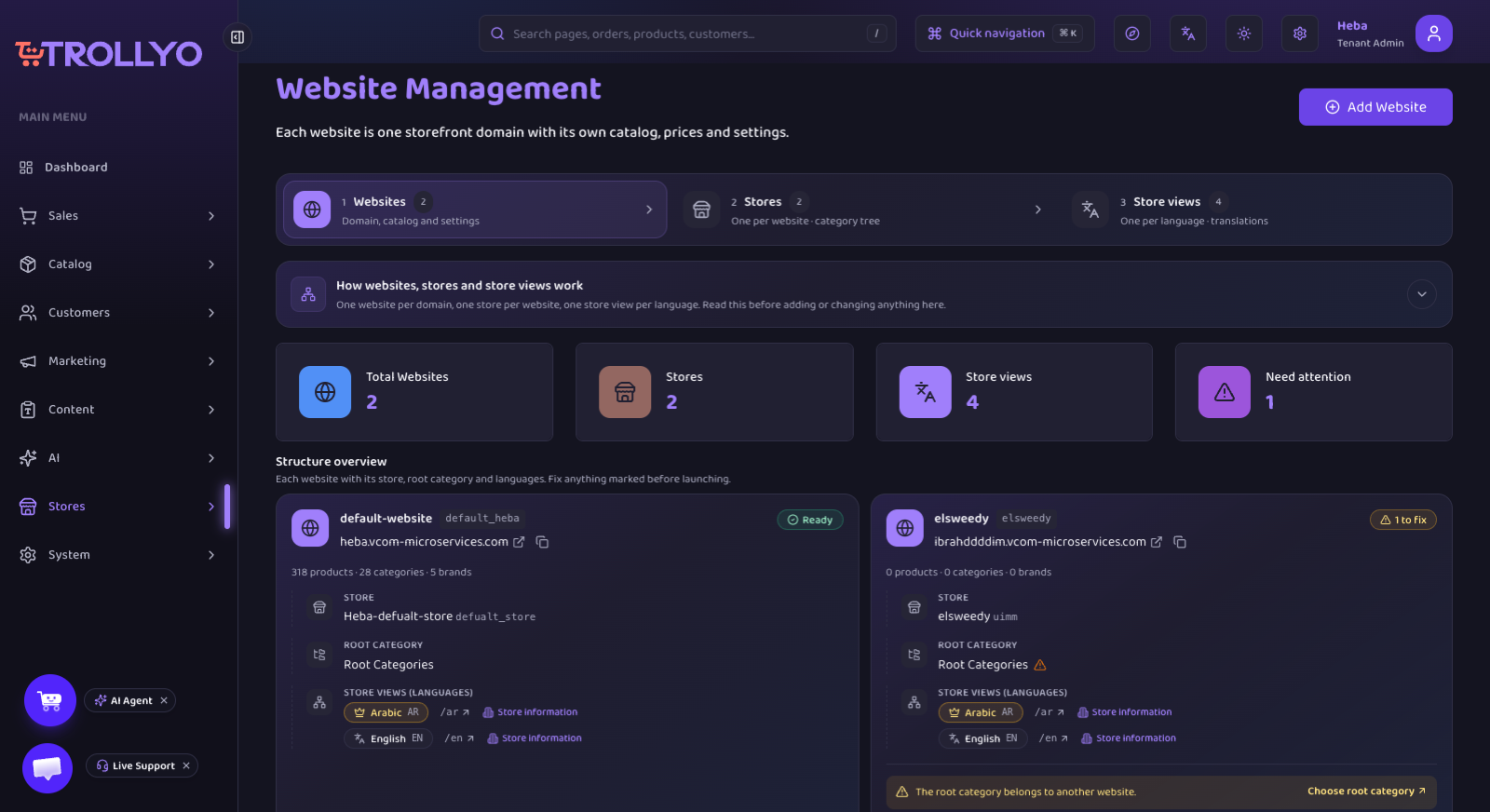
Task: Expand the How websites, stores and store views work panel
Action: (x=1421, y=294)
